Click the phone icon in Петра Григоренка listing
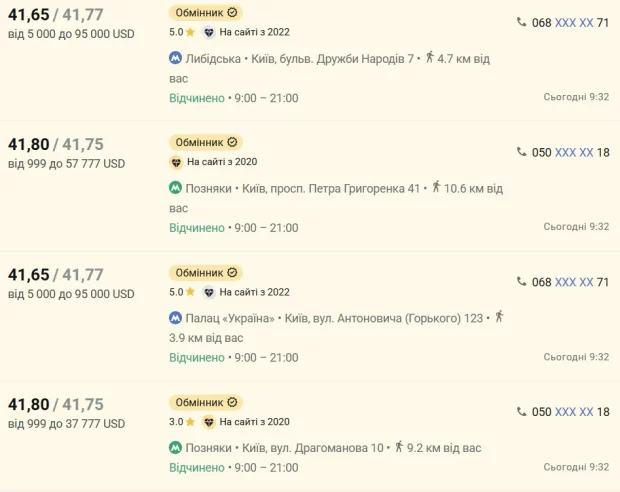This screenshot has width=620, height=492. [x=521, y=152]
